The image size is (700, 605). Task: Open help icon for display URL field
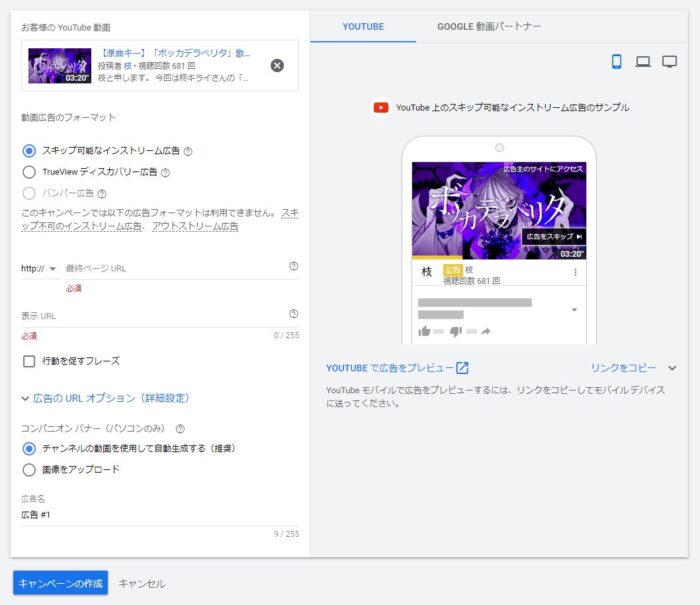coord(293,313)
